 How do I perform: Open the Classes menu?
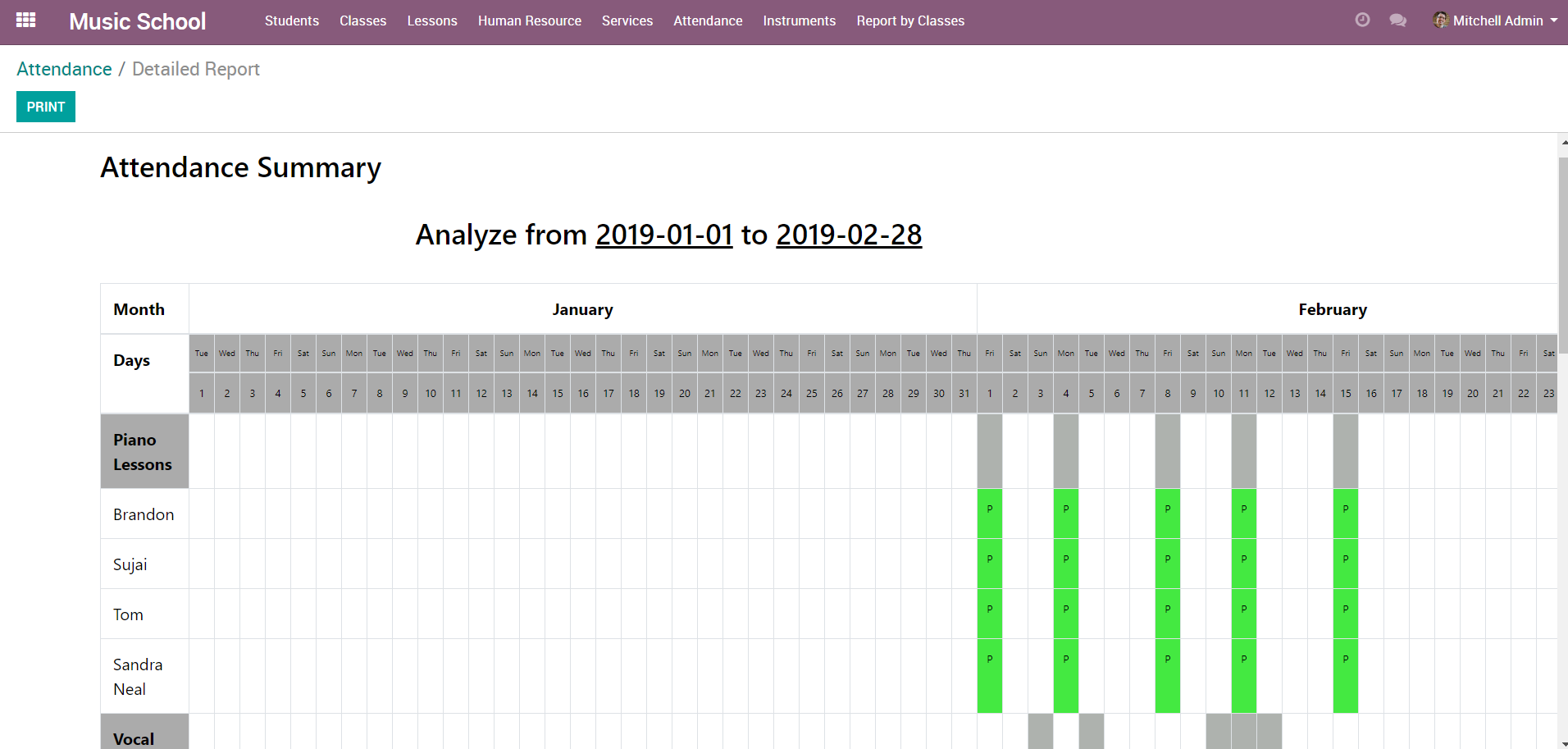click(x=362, y=21)
